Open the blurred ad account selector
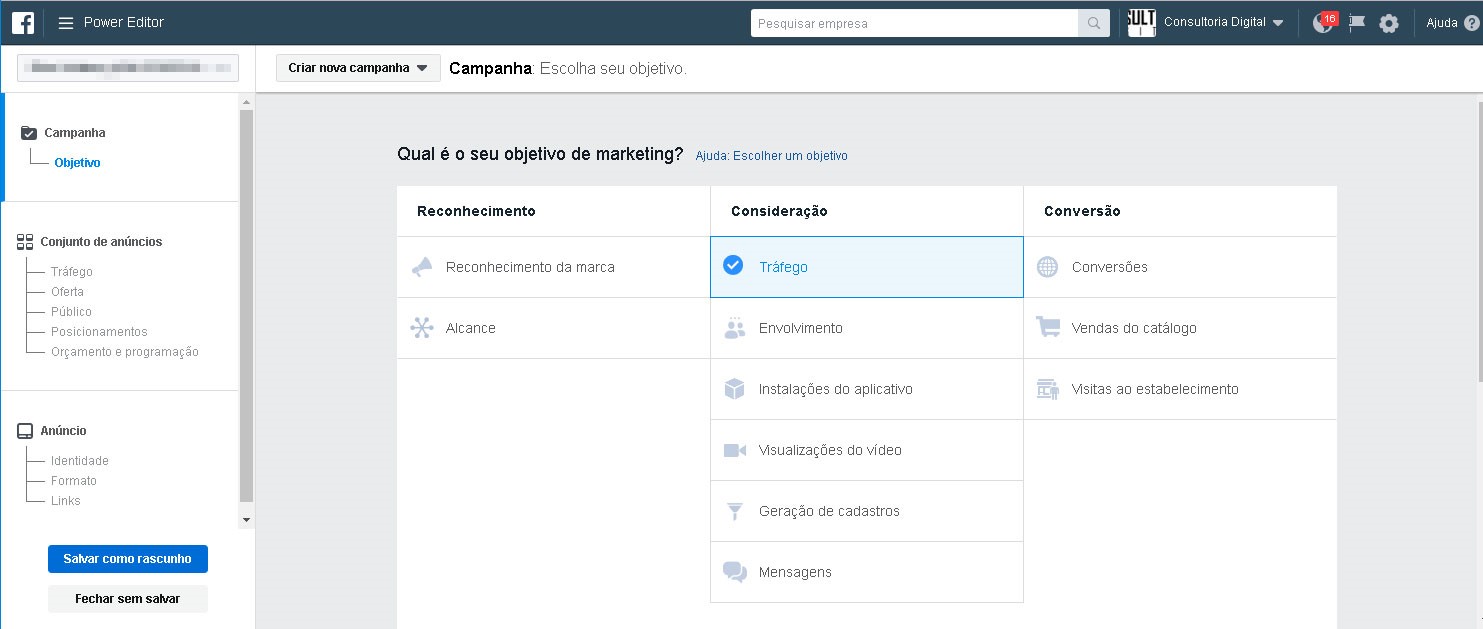This screenshot has height=629, width=1483. point(128,67)
